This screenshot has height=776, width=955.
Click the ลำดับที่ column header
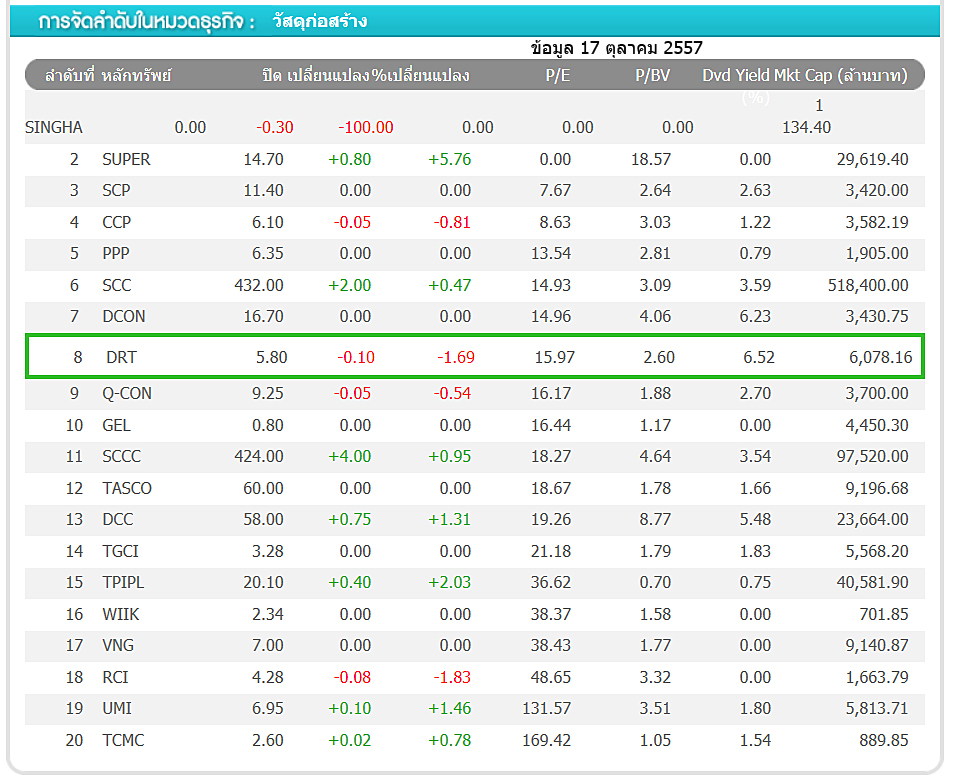69,76
